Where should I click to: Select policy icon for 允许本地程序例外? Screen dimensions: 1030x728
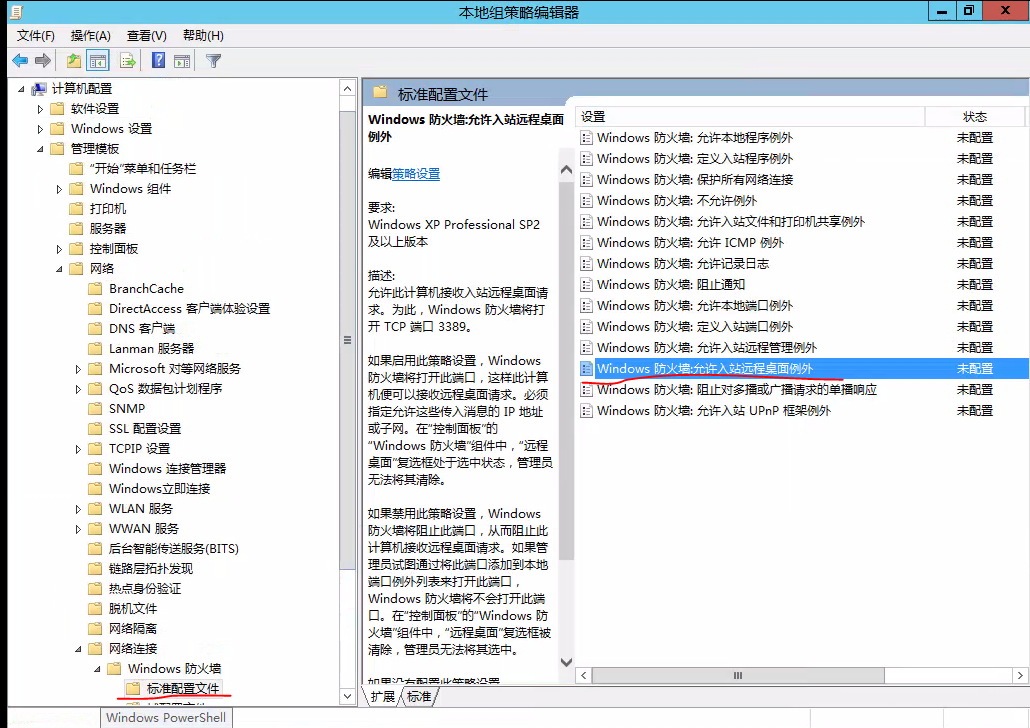click(587, 138)
